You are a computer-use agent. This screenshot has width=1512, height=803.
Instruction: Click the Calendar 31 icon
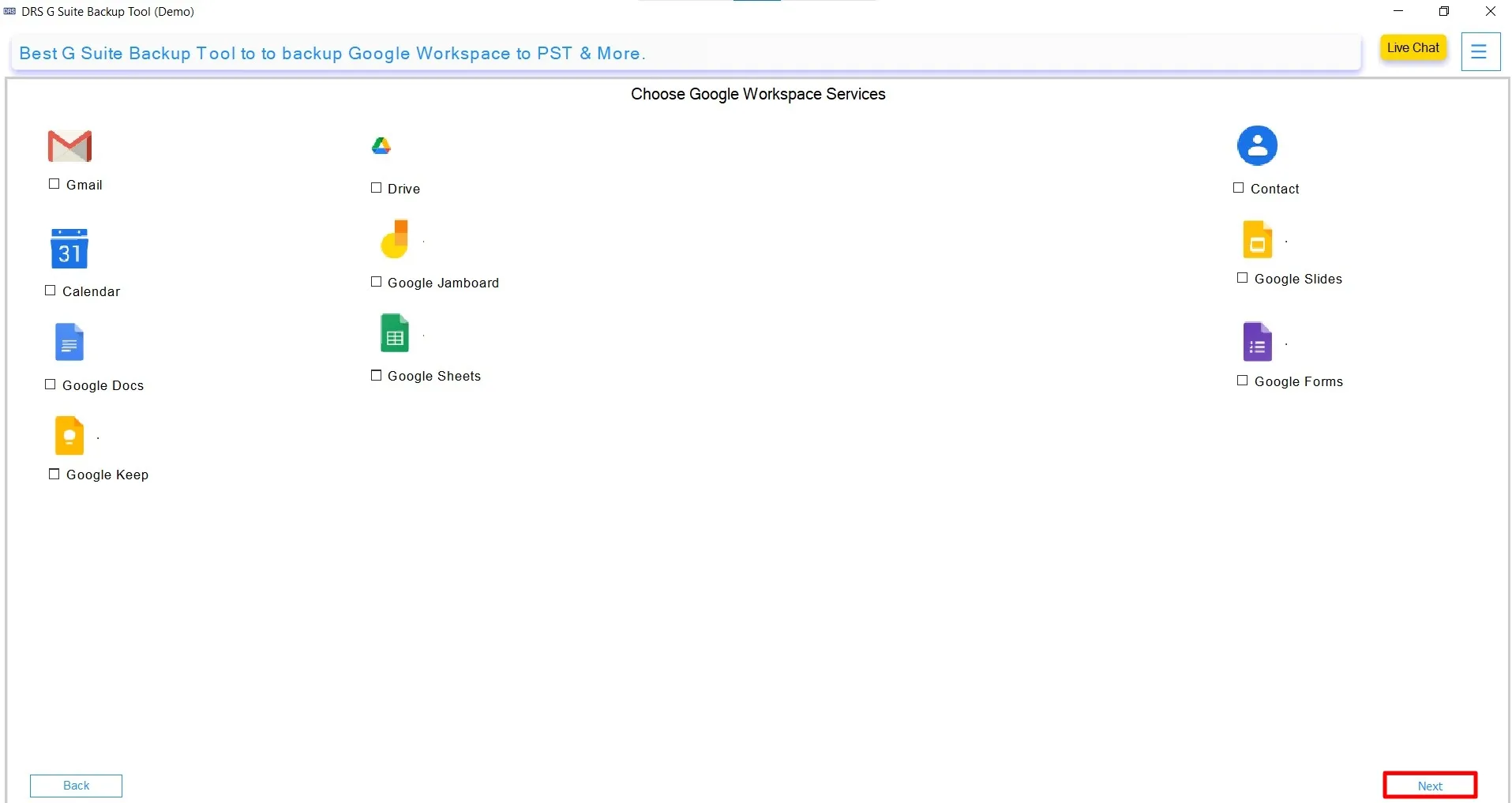(69, 249)
